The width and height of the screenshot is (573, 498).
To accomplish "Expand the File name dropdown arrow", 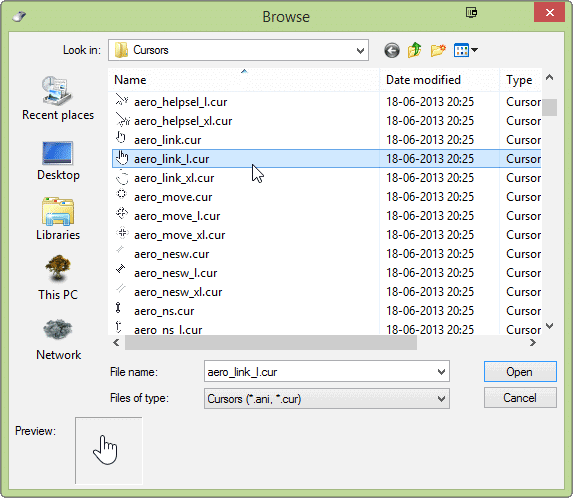I will [x=441, y=372].
